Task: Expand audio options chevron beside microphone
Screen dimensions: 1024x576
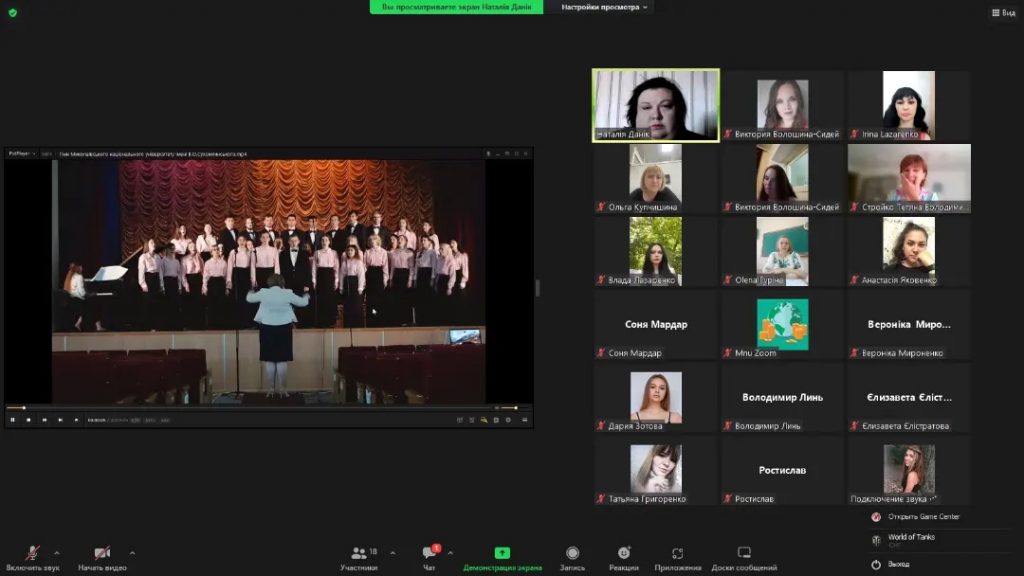Action: 56,552
